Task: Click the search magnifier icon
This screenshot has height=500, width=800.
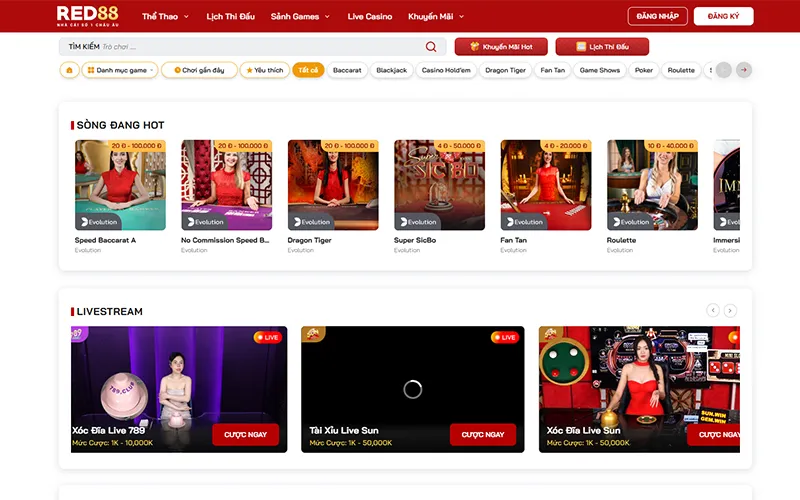Action: click(x=431, y=46)
